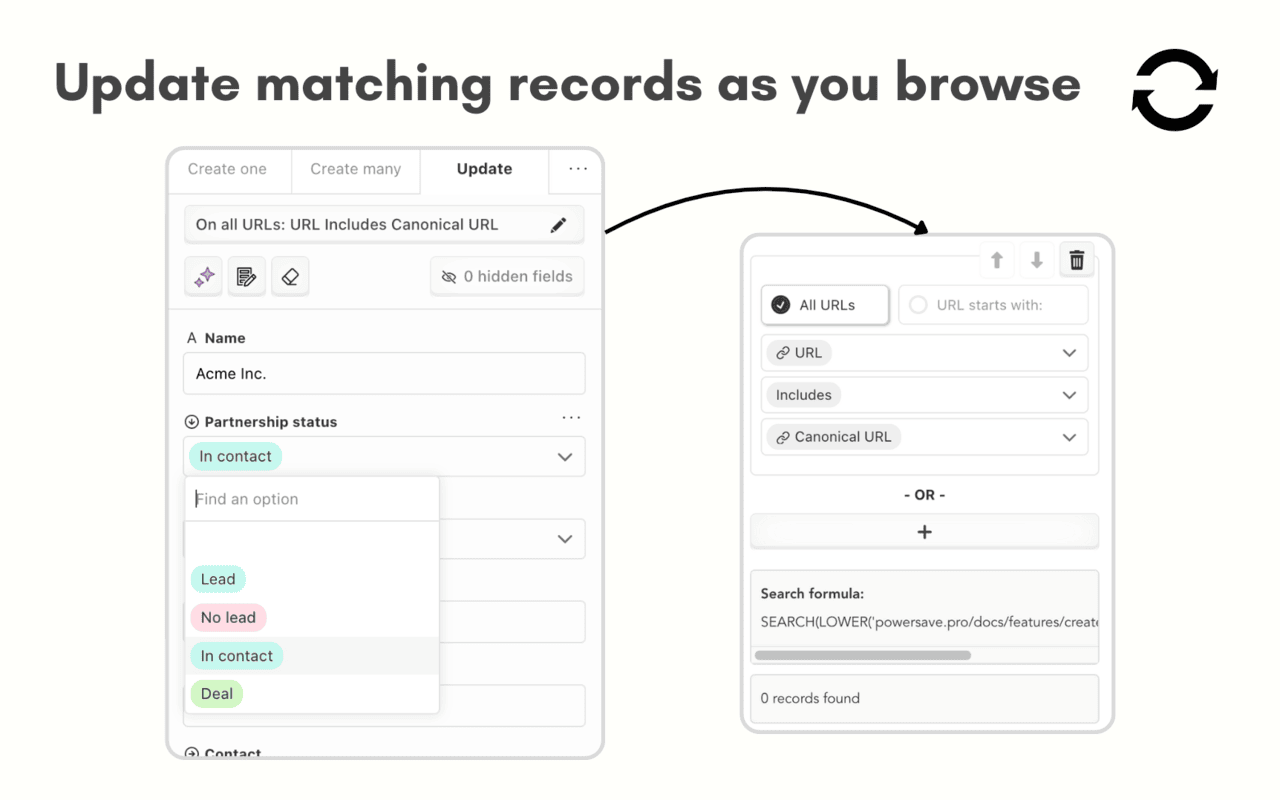Click the pencil icon to edit rule

pyautogui.click(x=558, y=225)
